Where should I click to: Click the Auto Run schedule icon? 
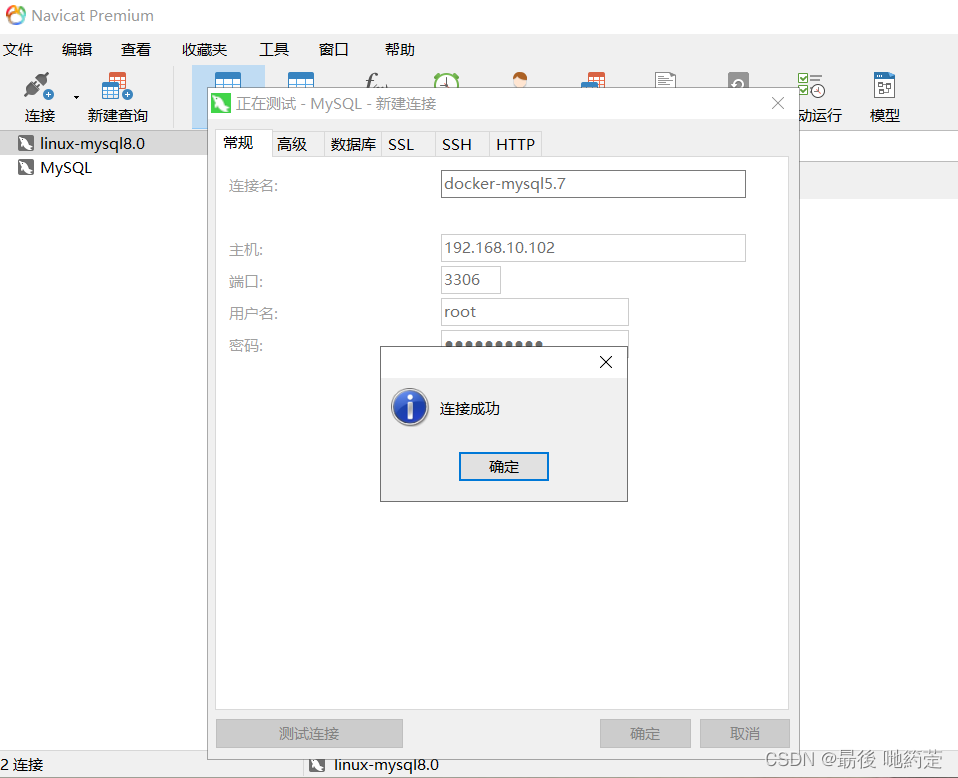[x=811, y=85]
